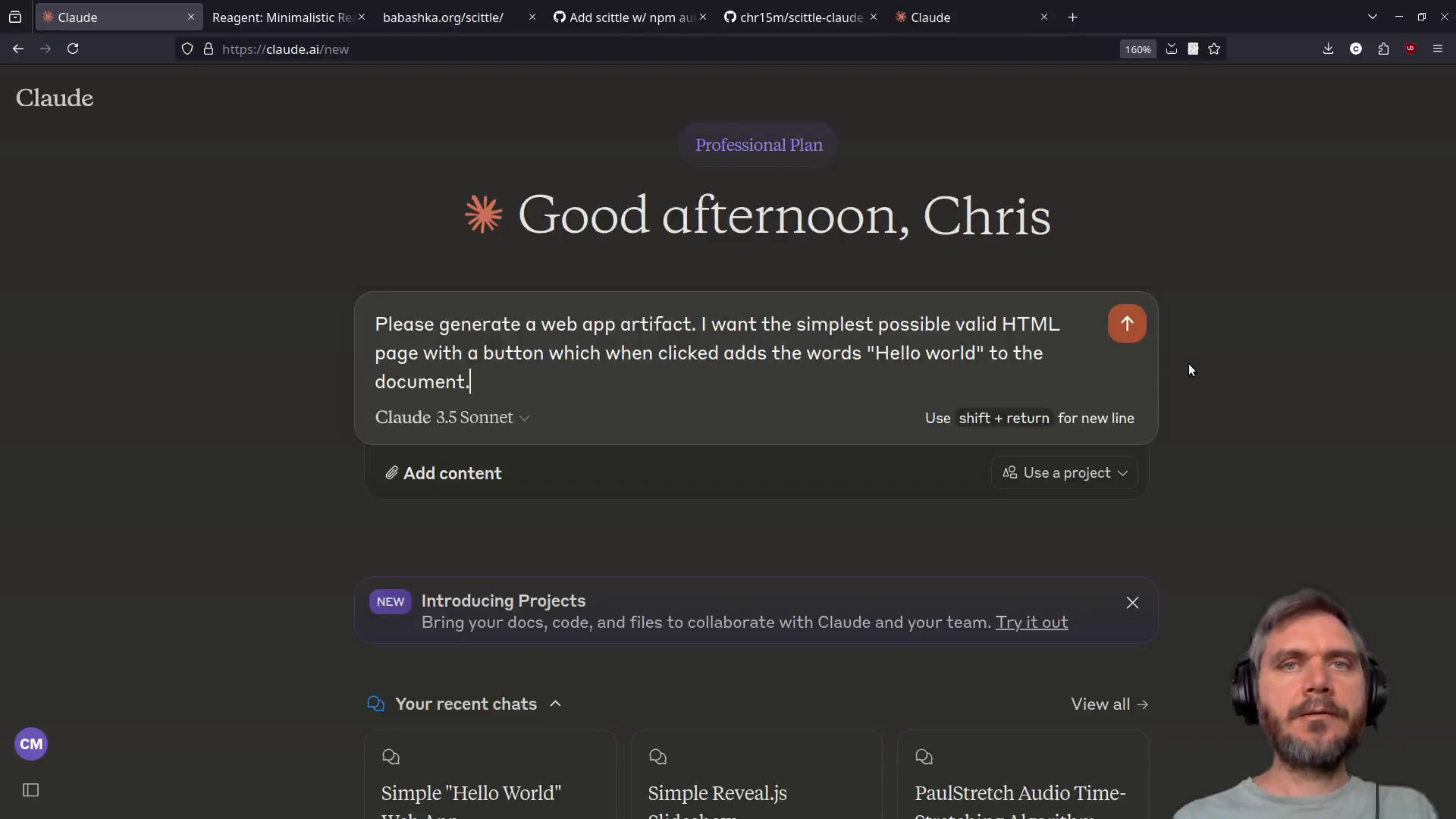
Task: Open the Simple Reveal.js chat card
Action: tap(756, 775)
